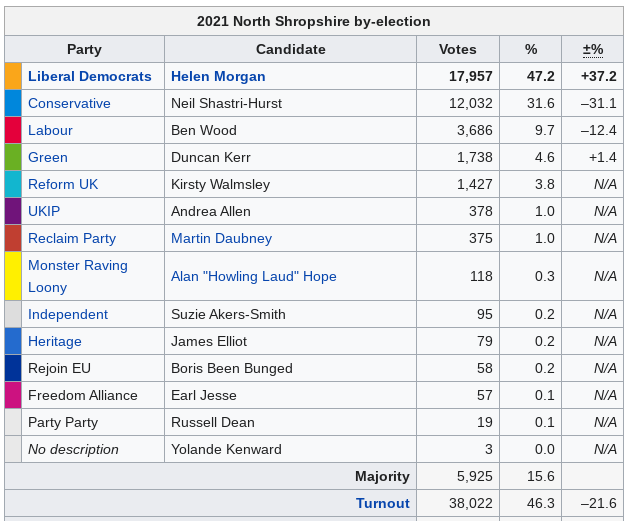633x521 pixels.
Task: Open the Independent link
Action: [68, 314]
